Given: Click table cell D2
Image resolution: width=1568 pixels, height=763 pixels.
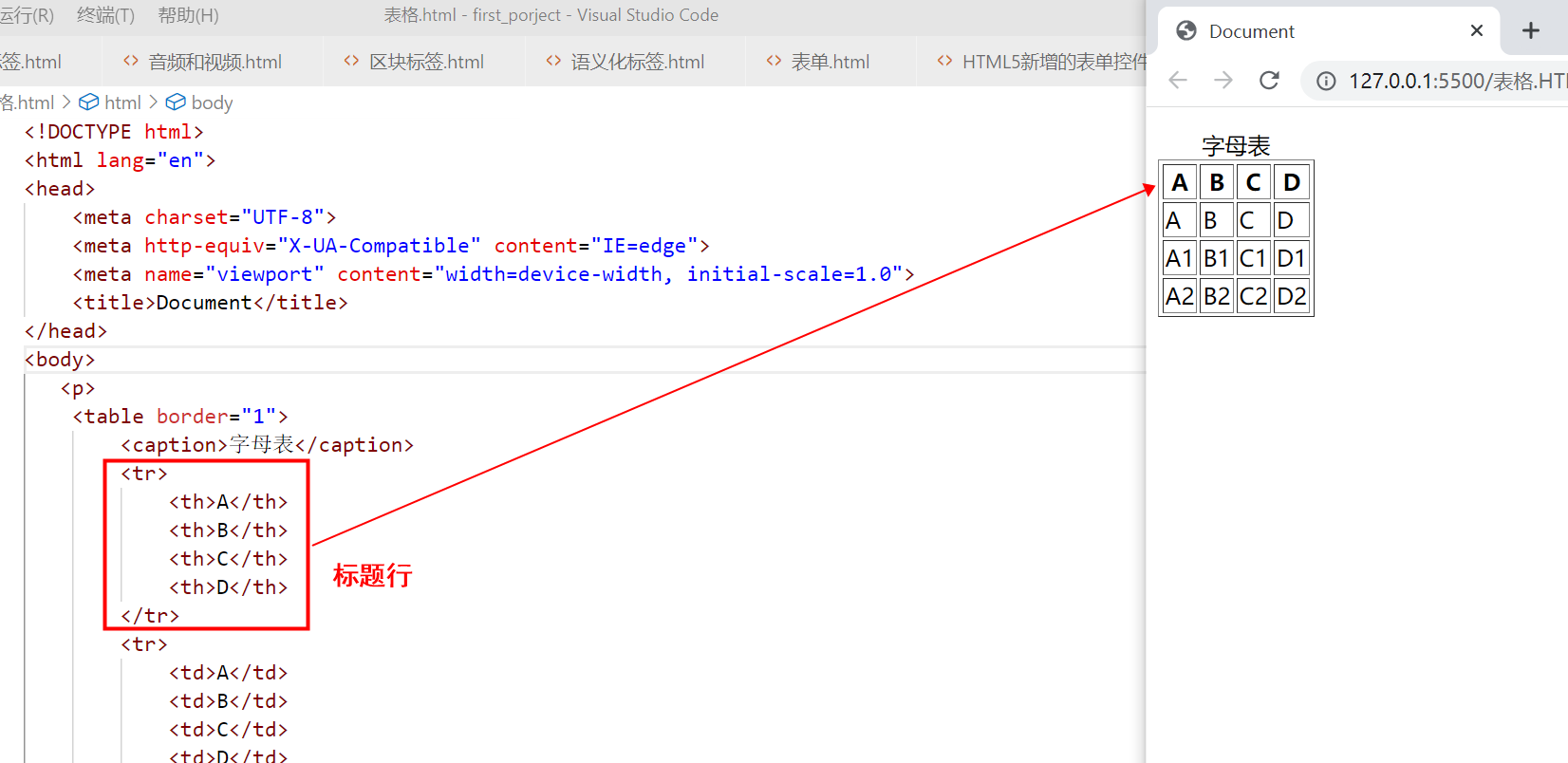Looking at the screenshot, I should [x=1292, y=296].
